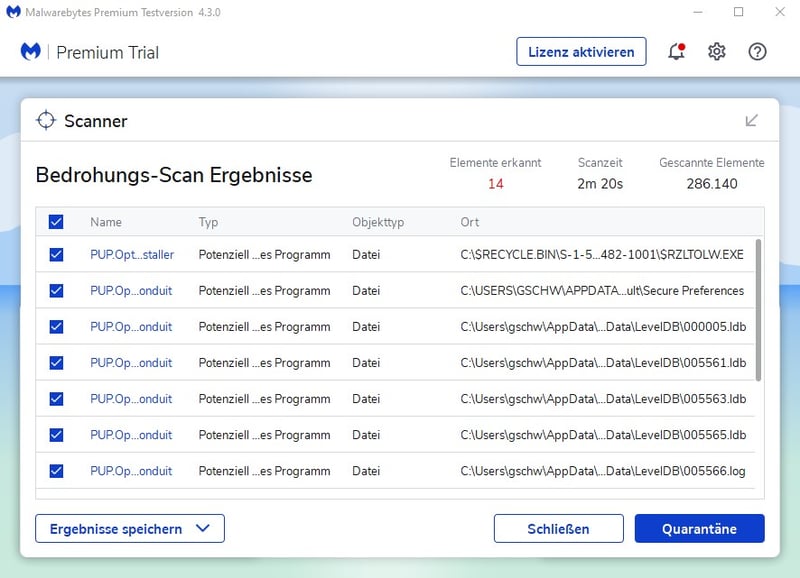The image size is (800, 578).
Task: Open the Ergebnisse speichern dropdown
Action: tap(130, 529)
